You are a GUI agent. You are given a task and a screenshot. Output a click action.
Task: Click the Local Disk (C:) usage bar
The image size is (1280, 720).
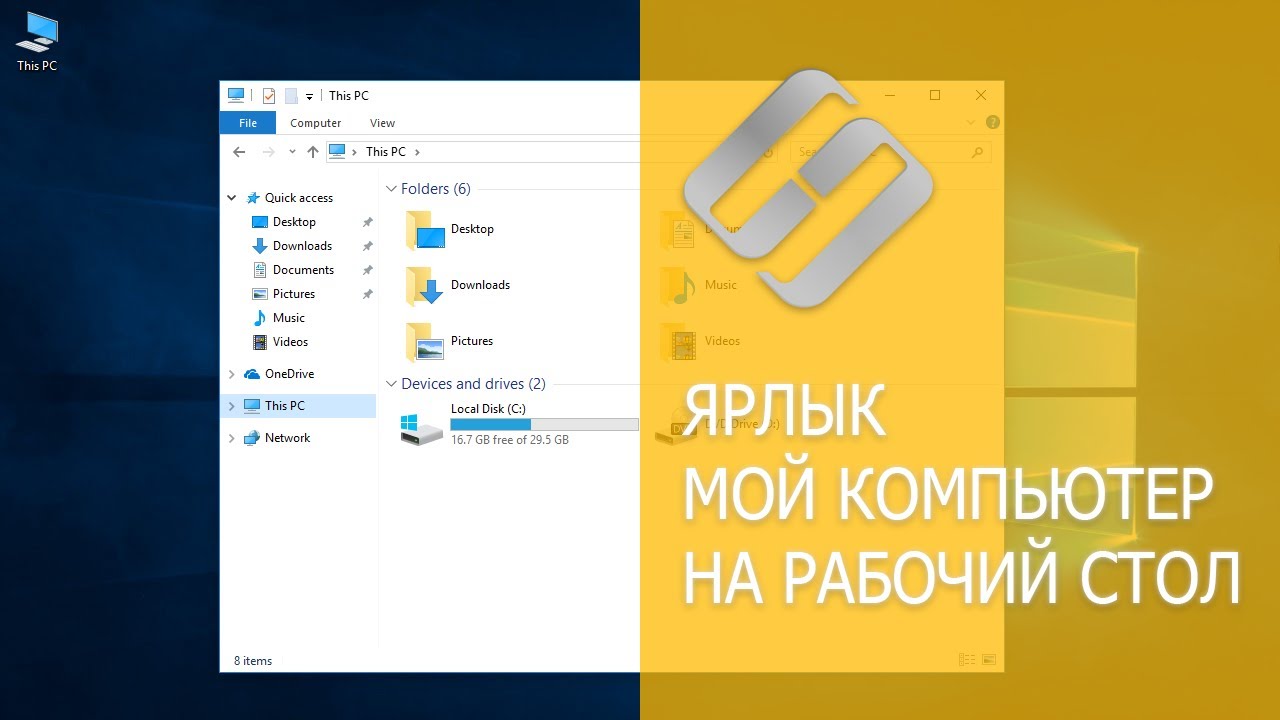(x=544, y=425)
